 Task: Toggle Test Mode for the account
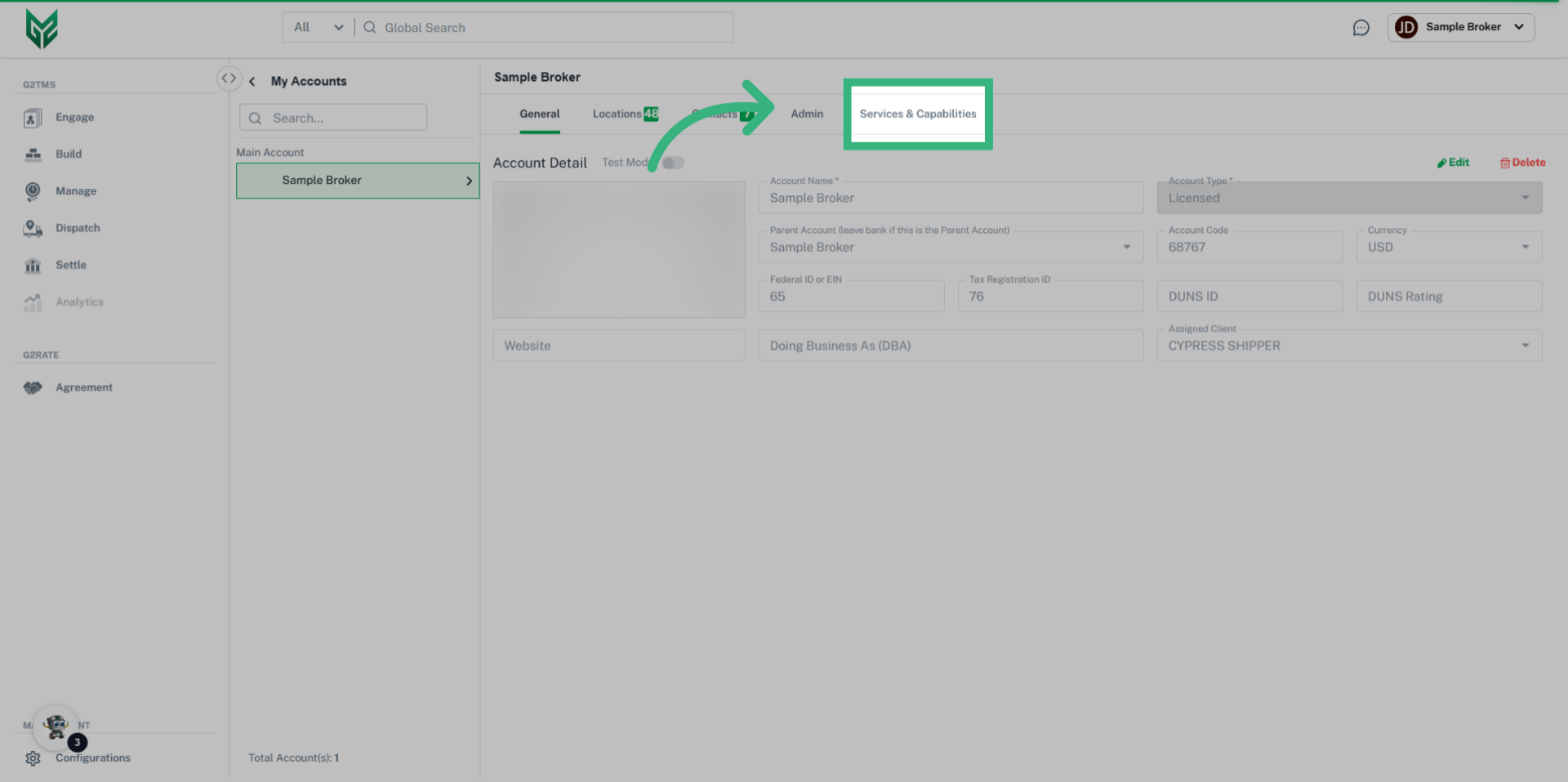click(672, 162)
